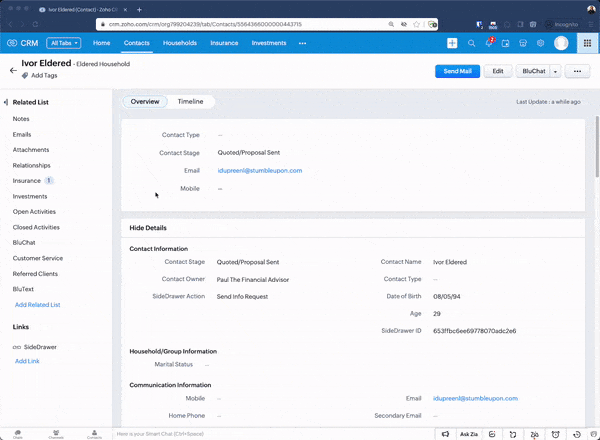
Task: Open the apps grid launcher icon
Action: (x=585, y=43)
